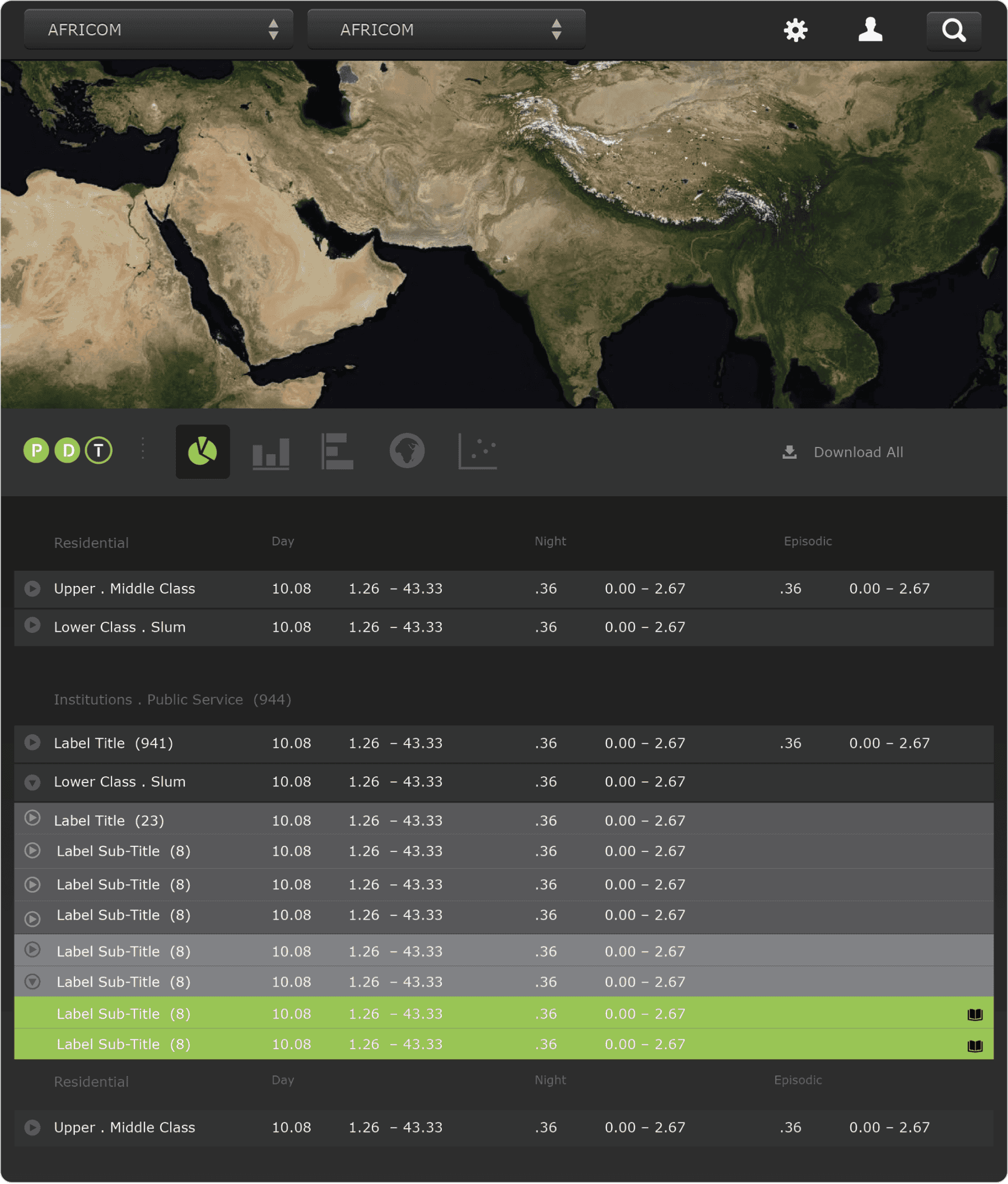Switch to the globe map view

(407, 451)
